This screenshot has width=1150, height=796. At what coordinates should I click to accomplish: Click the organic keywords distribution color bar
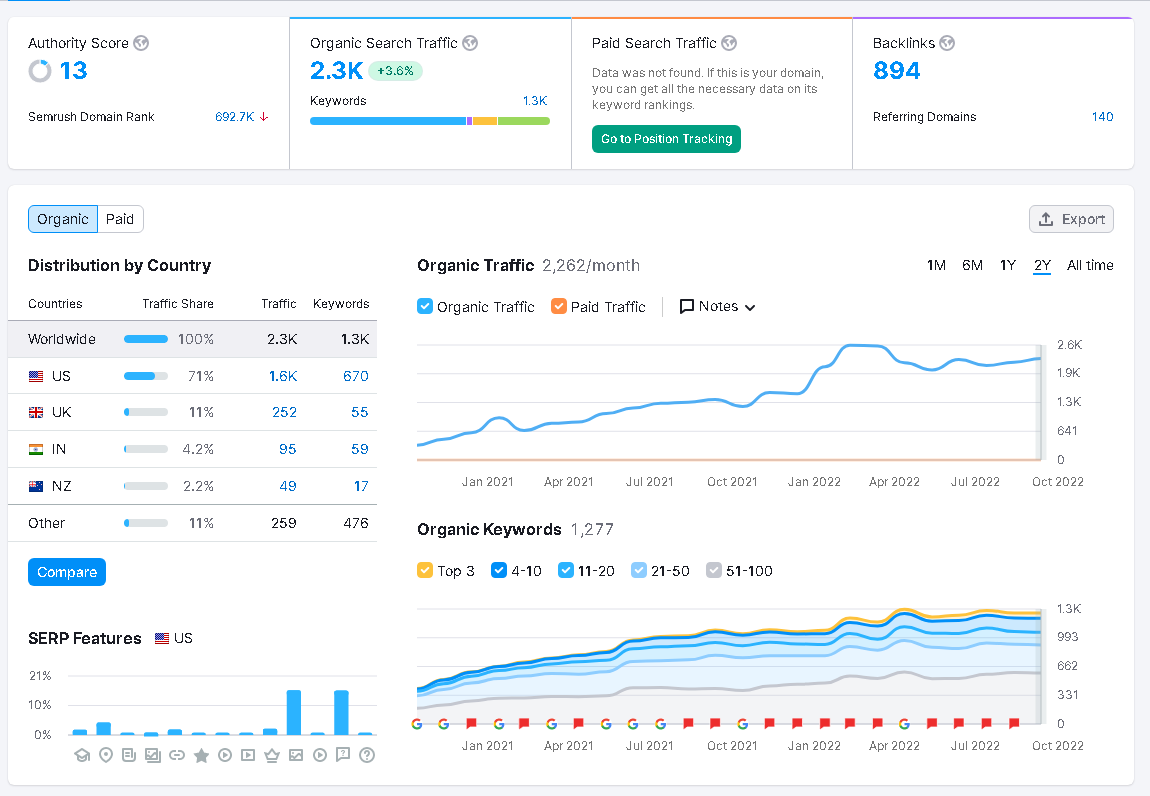[429, 121]
